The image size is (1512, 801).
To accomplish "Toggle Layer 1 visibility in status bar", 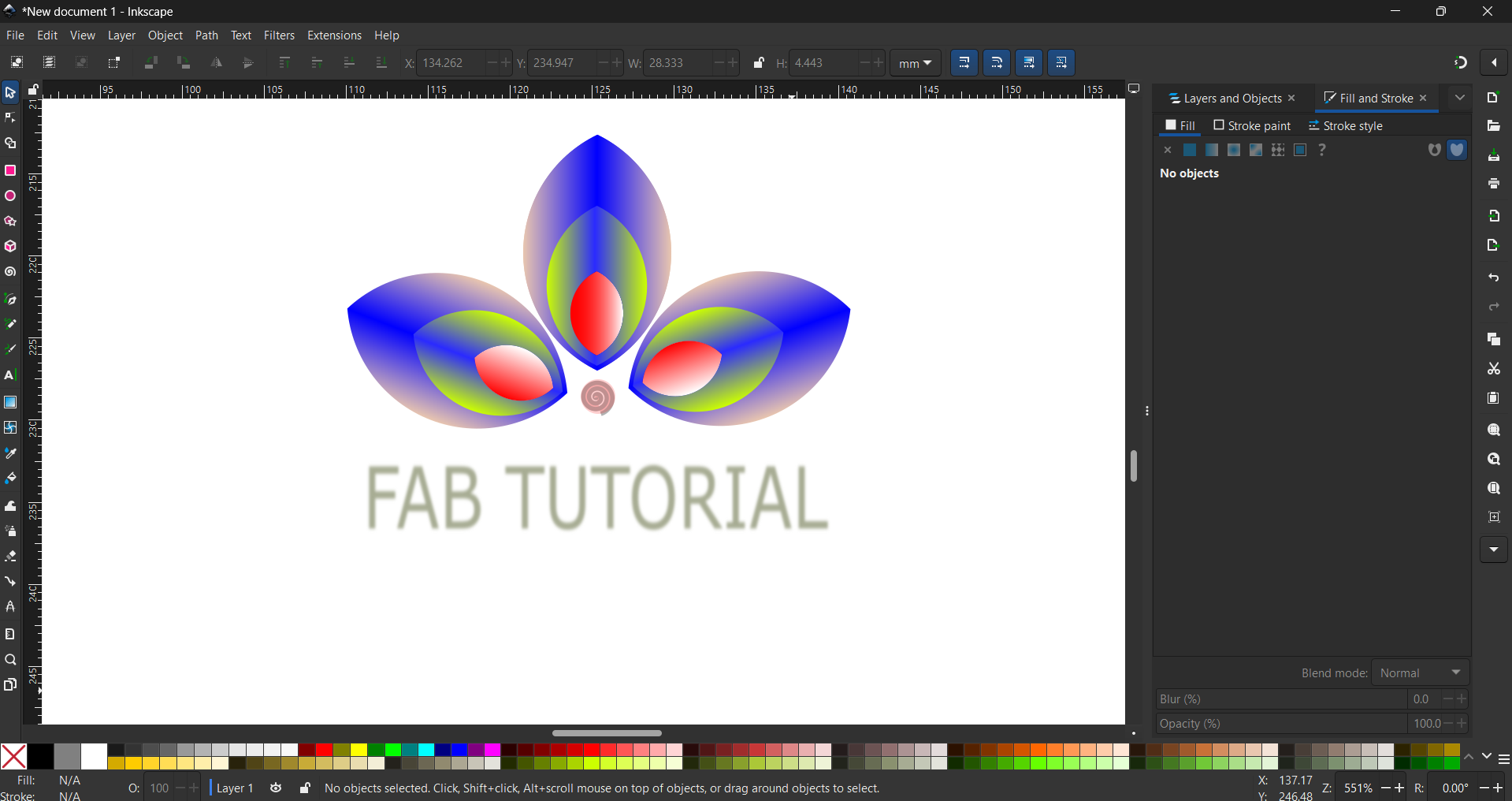I will tap(276, 788).
